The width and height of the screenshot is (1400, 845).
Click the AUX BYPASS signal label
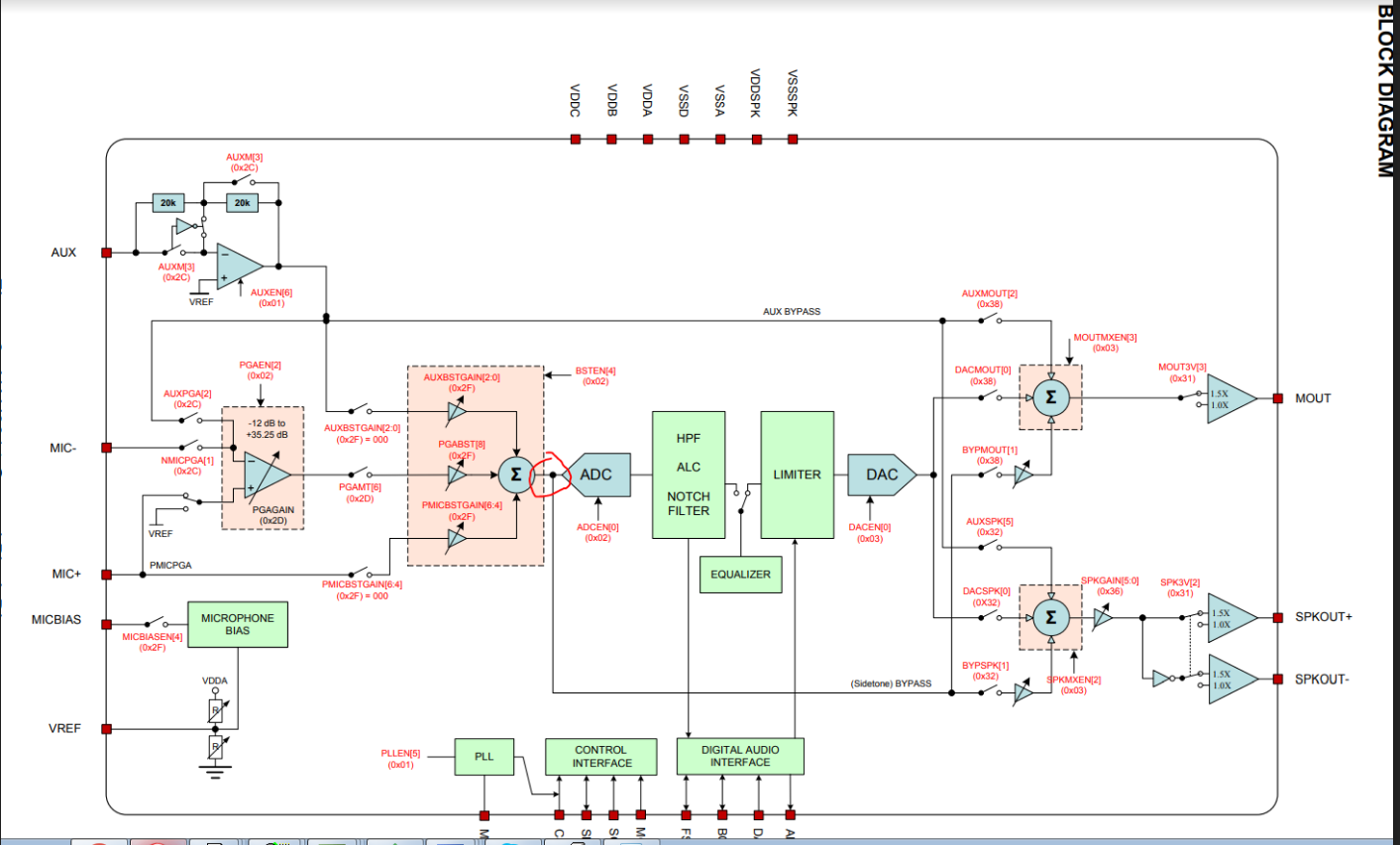coord(792,311)
